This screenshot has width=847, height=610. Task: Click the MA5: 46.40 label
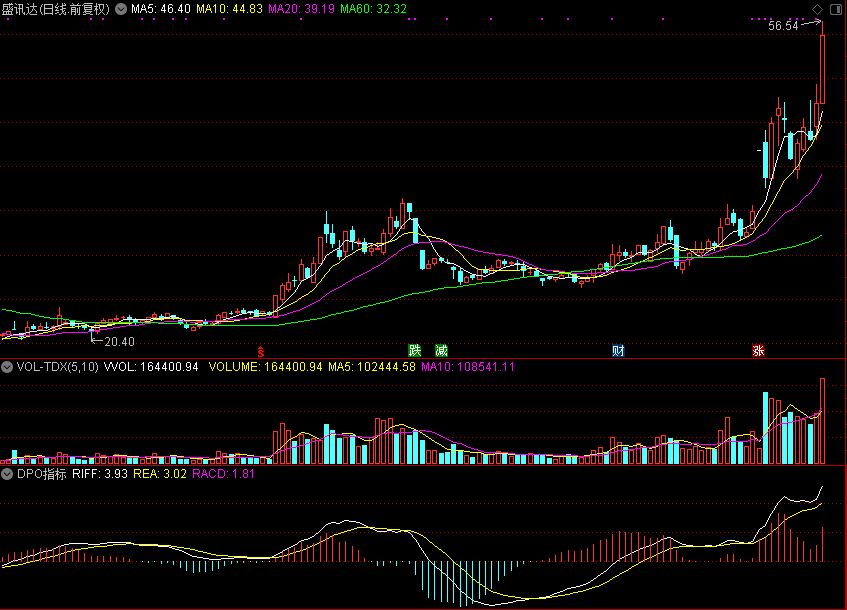pos(161,9)
